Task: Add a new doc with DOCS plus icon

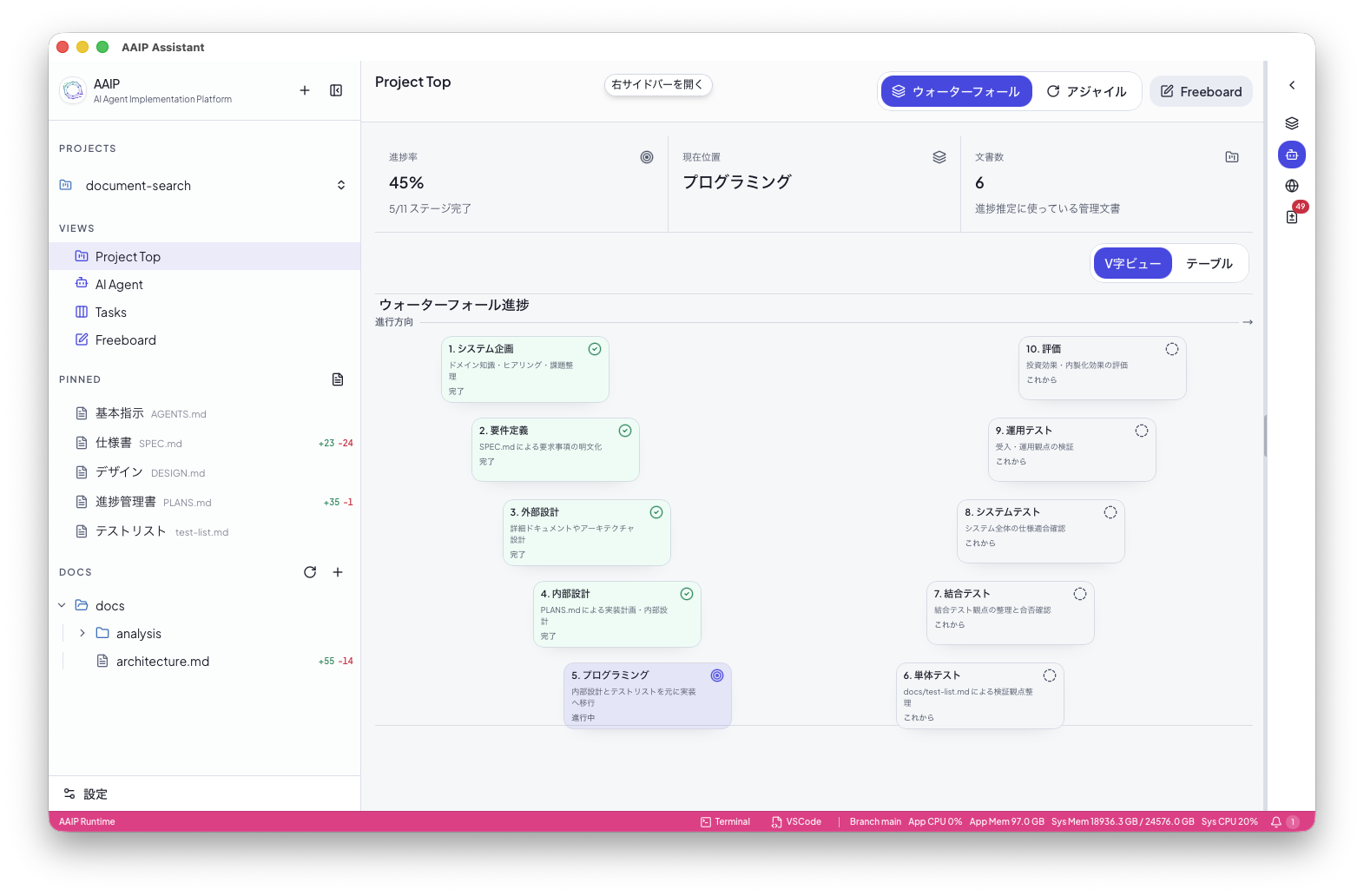Action: (338, 572)
